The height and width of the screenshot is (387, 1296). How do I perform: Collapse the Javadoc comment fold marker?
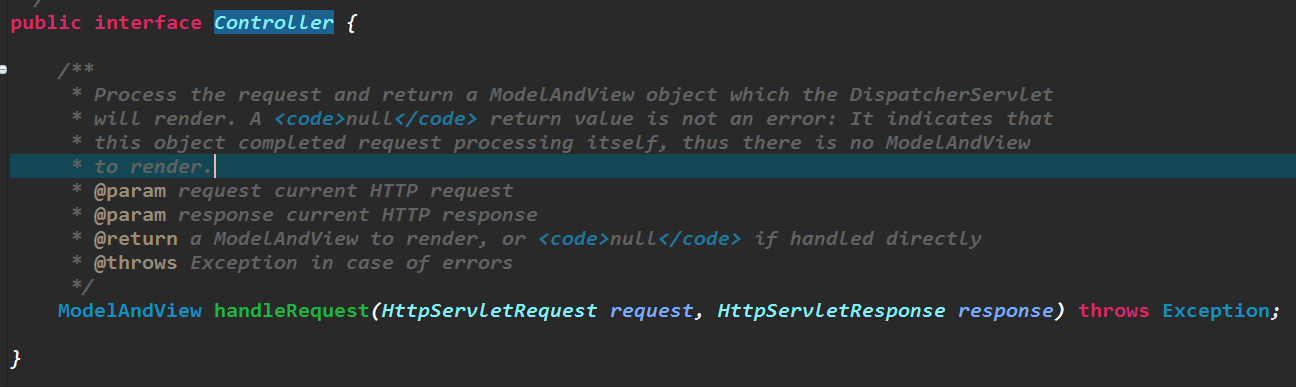[x=3, y=70]
